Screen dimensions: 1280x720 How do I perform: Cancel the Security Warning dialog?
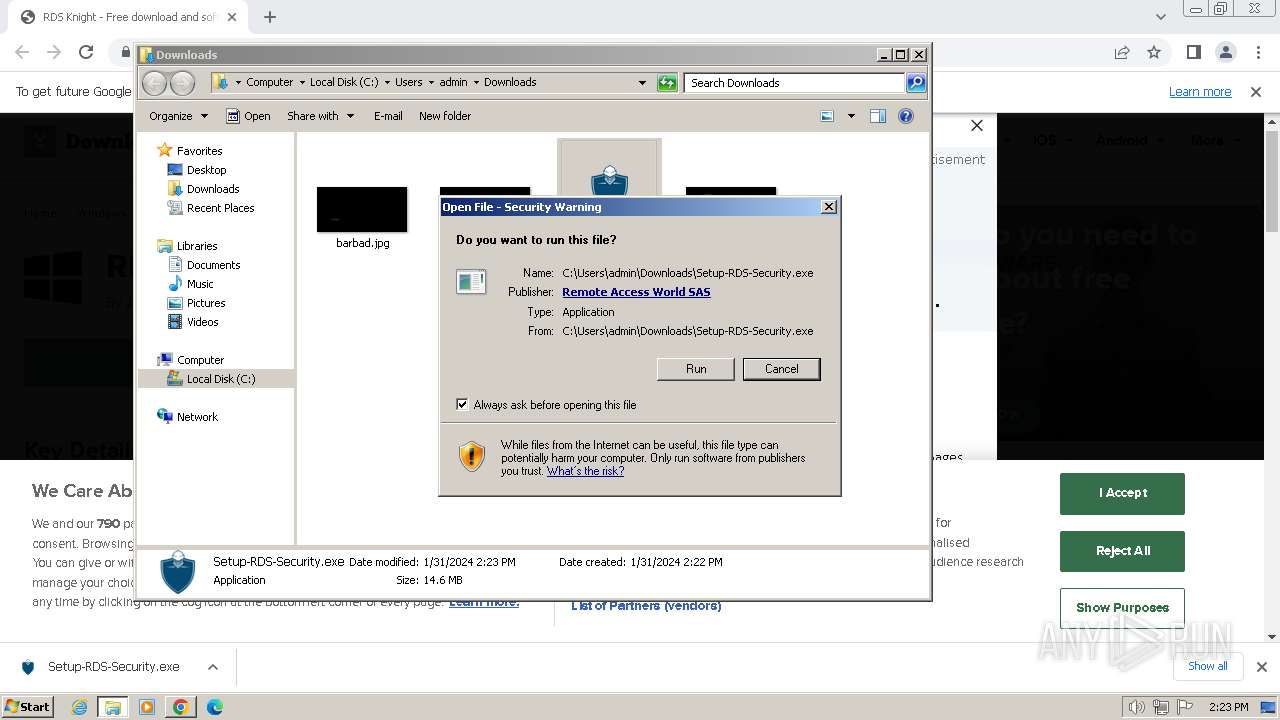(781, 369)
